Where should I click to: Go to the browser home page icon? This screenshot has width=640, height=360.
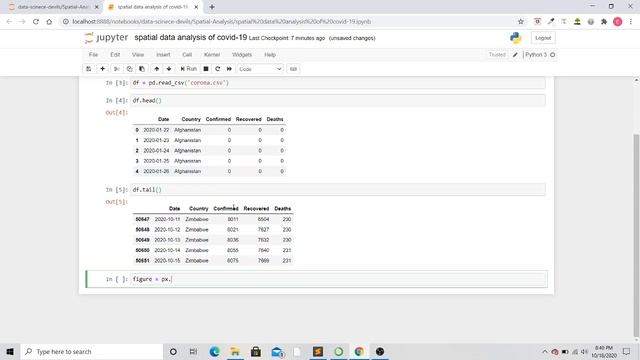coord(49,22)
